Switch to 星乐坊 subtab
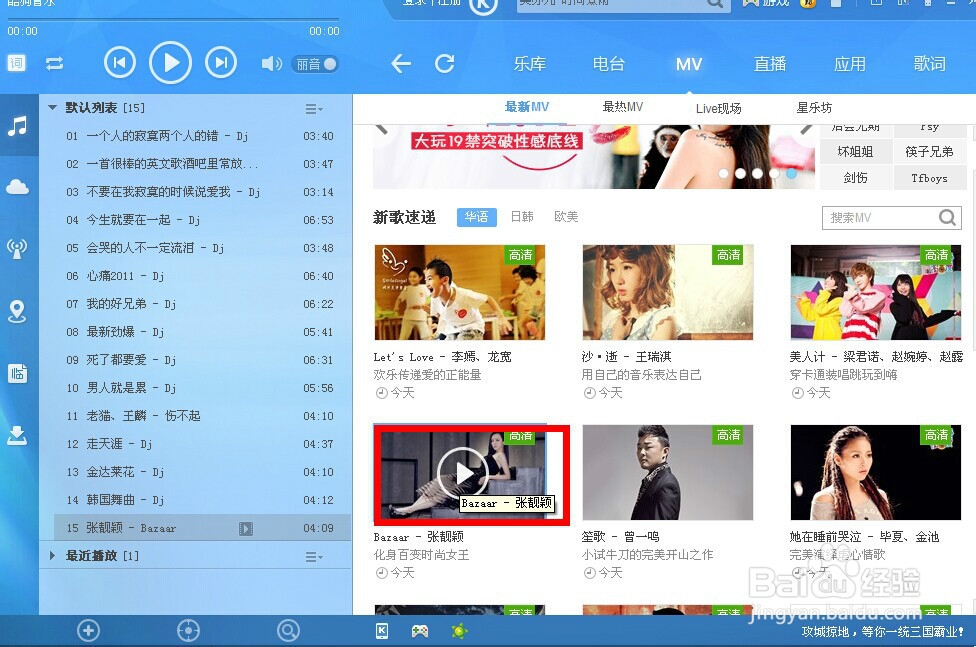Screen dimensions: 976x647 (814, 108)
